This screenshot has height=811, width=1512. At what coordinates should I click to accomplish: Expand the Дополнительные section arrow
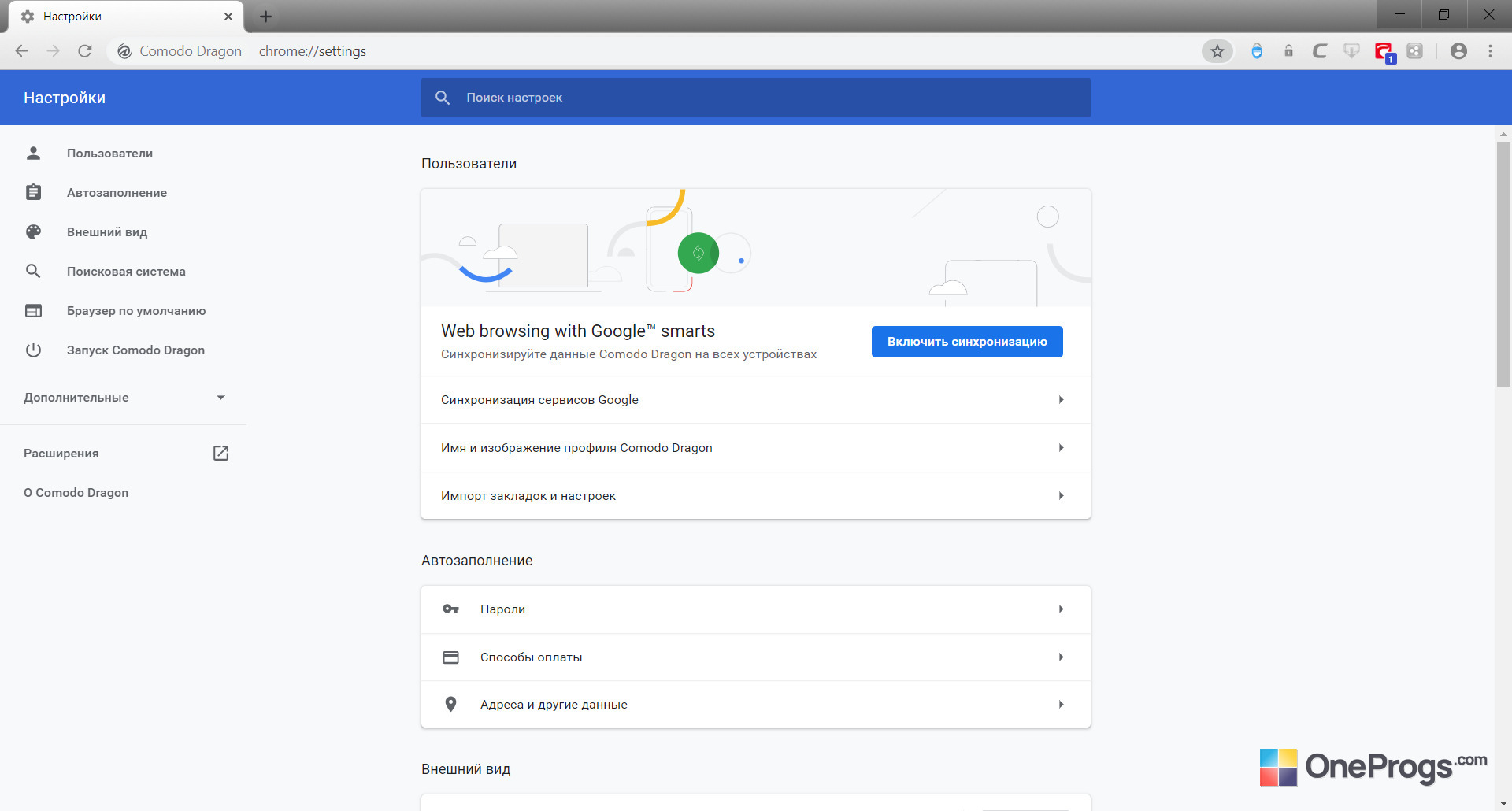tap(221, 398)
